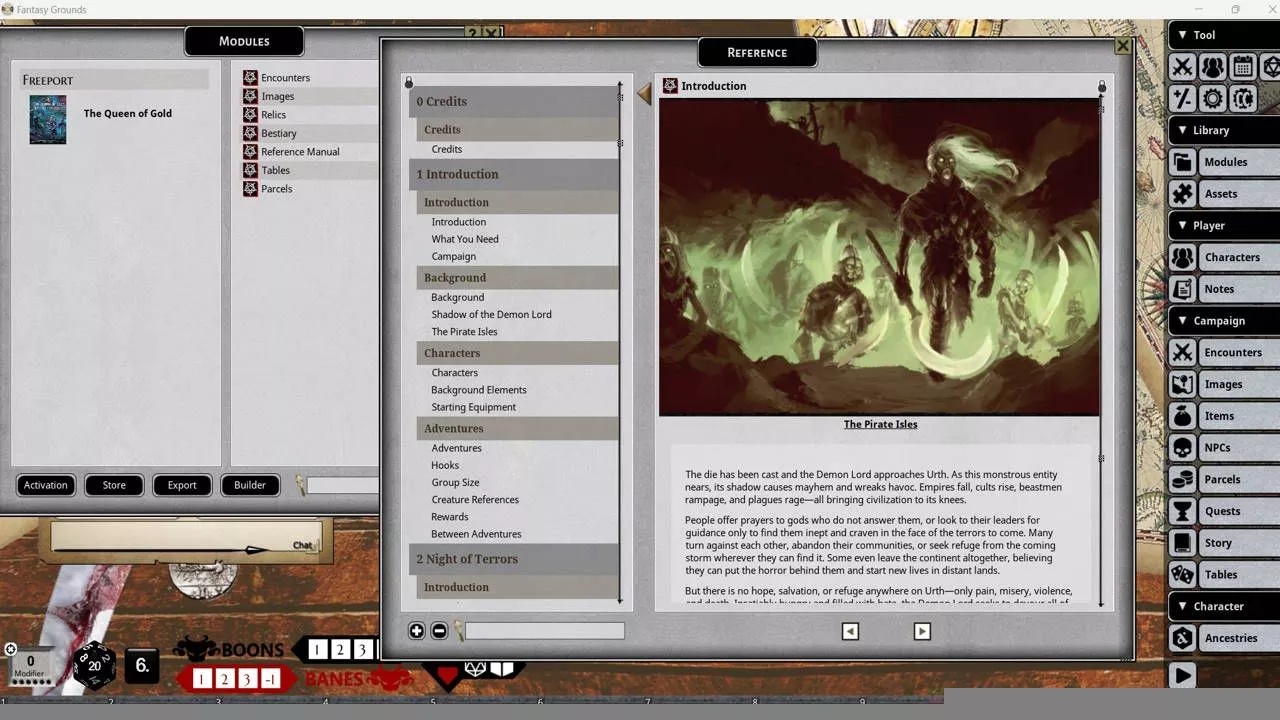Collapse the Library sidebar section
Image resolution: width=1280 pixels, height=720 pixels.
pos(1224,130)
